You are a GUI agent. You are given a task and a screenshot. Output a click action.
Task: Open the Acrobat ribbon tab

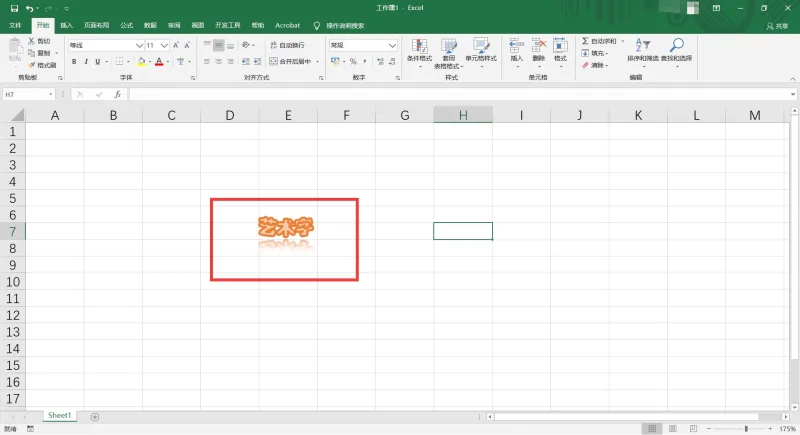[x=287, y=25]
